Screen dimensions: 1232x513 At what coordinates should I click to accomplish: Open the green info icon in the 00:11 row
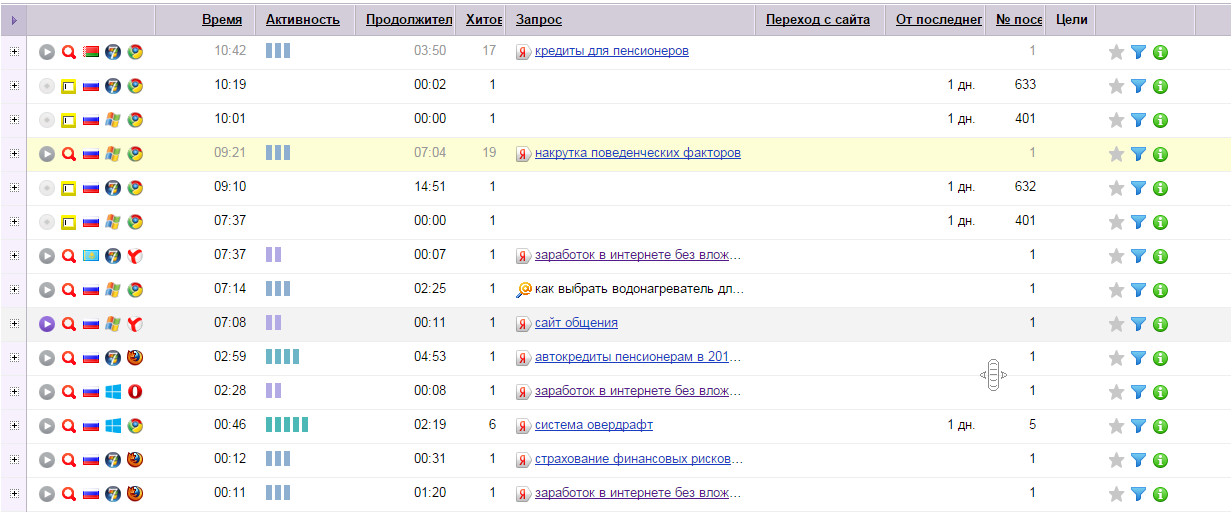[1161, 494]
